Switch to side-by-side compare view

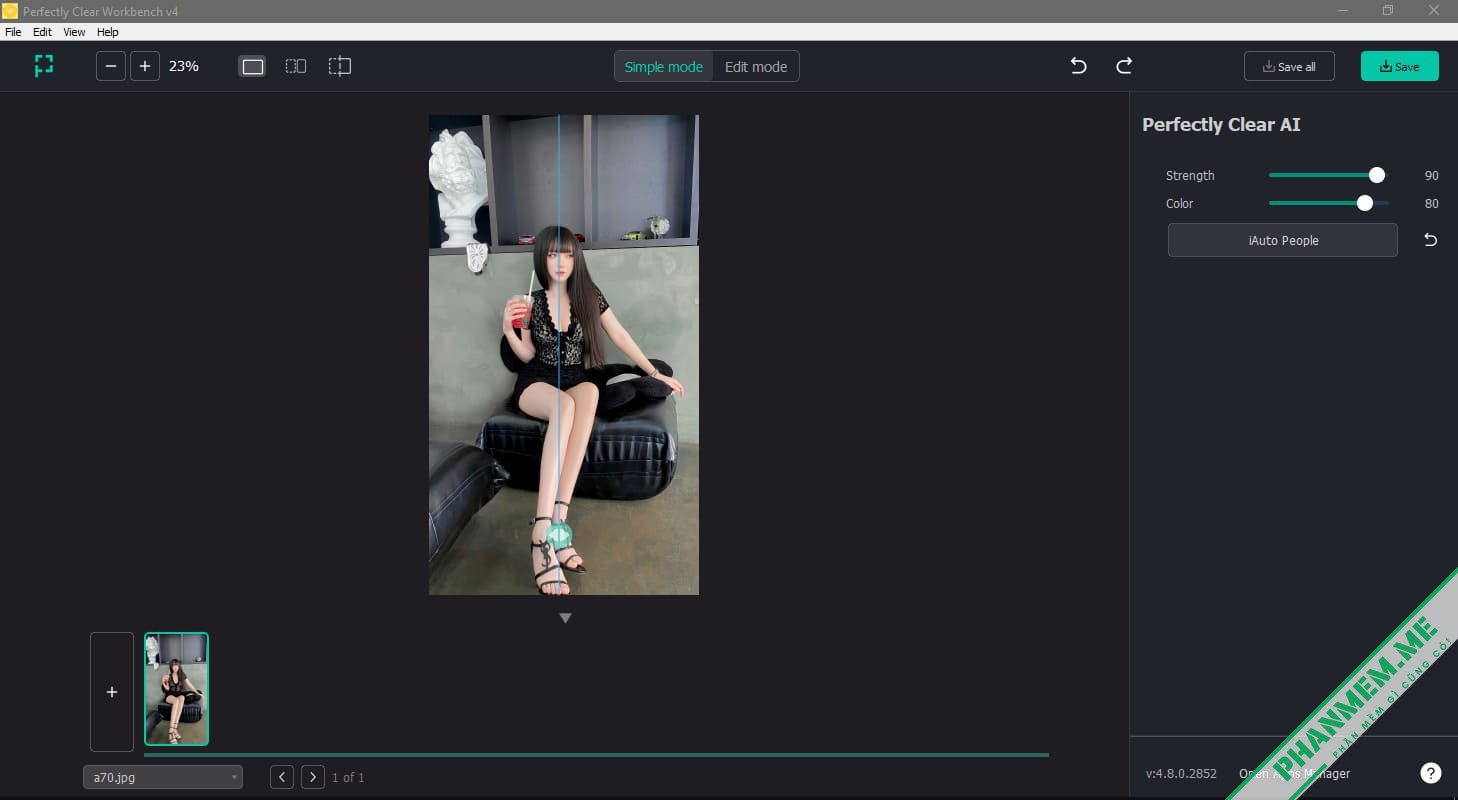coord(296,66)
